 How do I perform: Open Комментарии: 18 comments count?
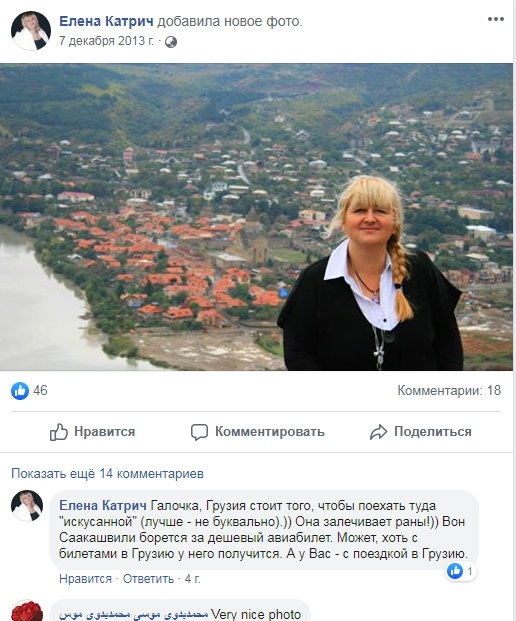[x=449, y=391]
